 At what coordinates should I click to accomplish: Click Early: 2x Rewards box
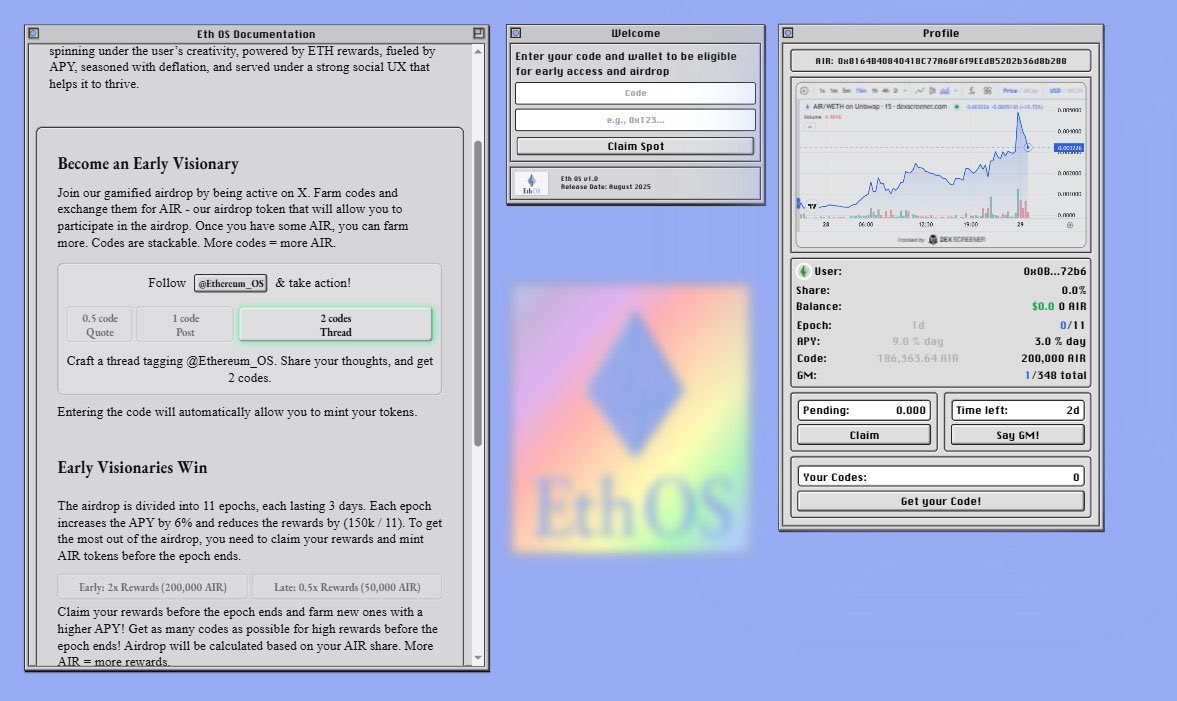[152, 587]
